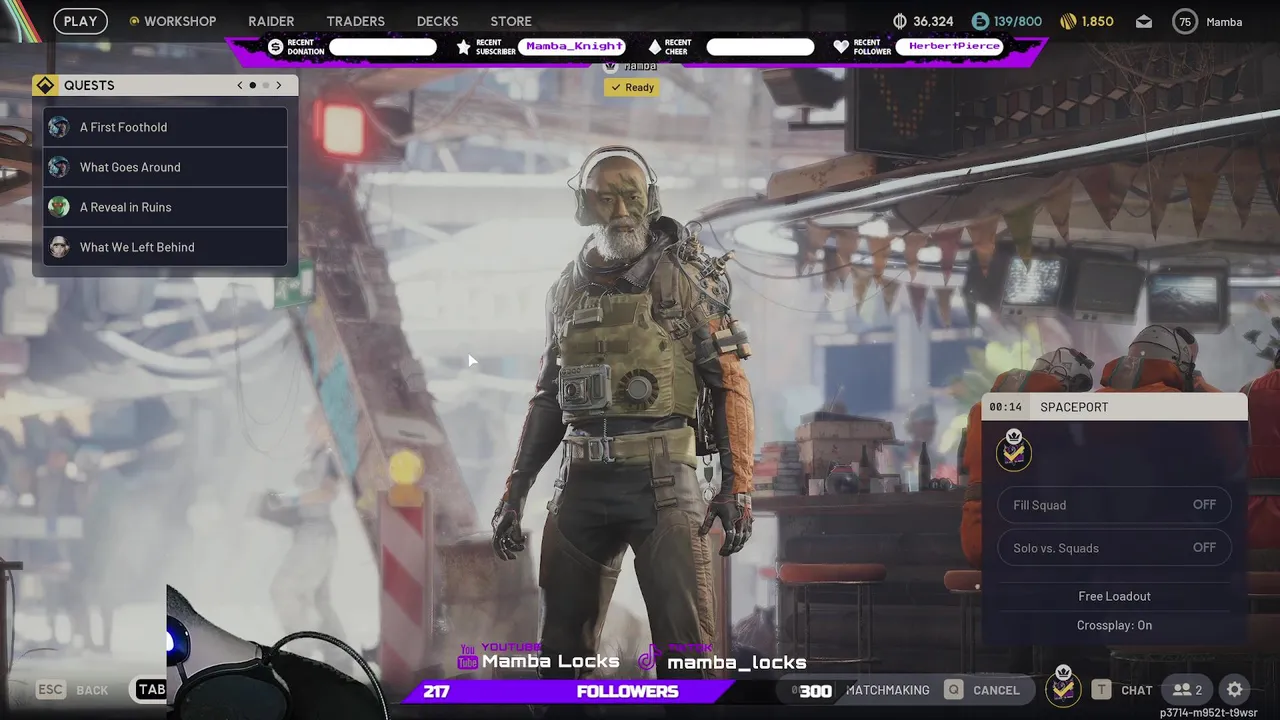
Task: Open the party members icon showing 2
Action: pos(1188,690)
